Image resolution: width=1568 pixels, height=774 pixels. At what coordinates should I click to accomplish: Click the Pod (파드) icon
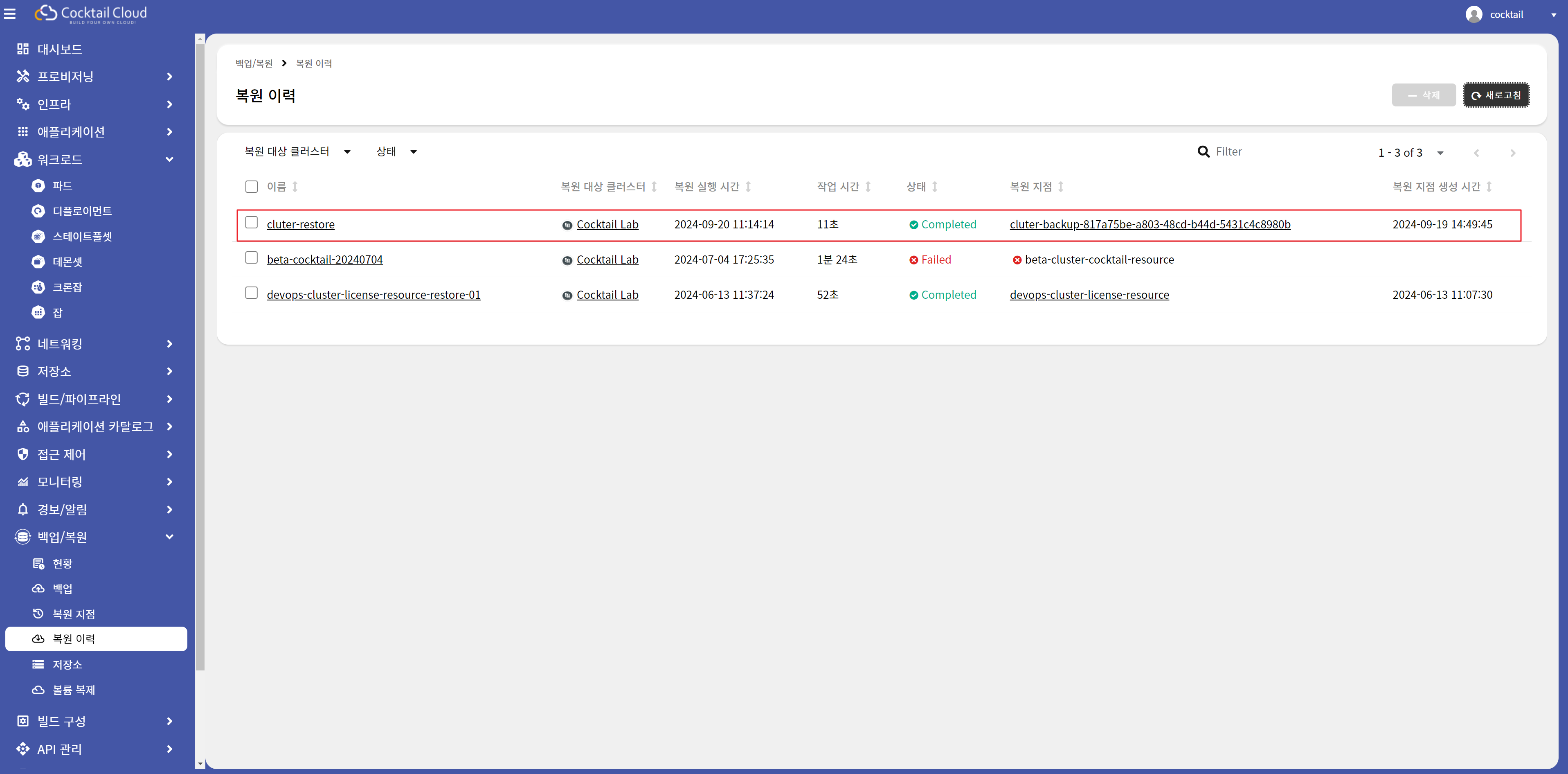pos(38,185)
